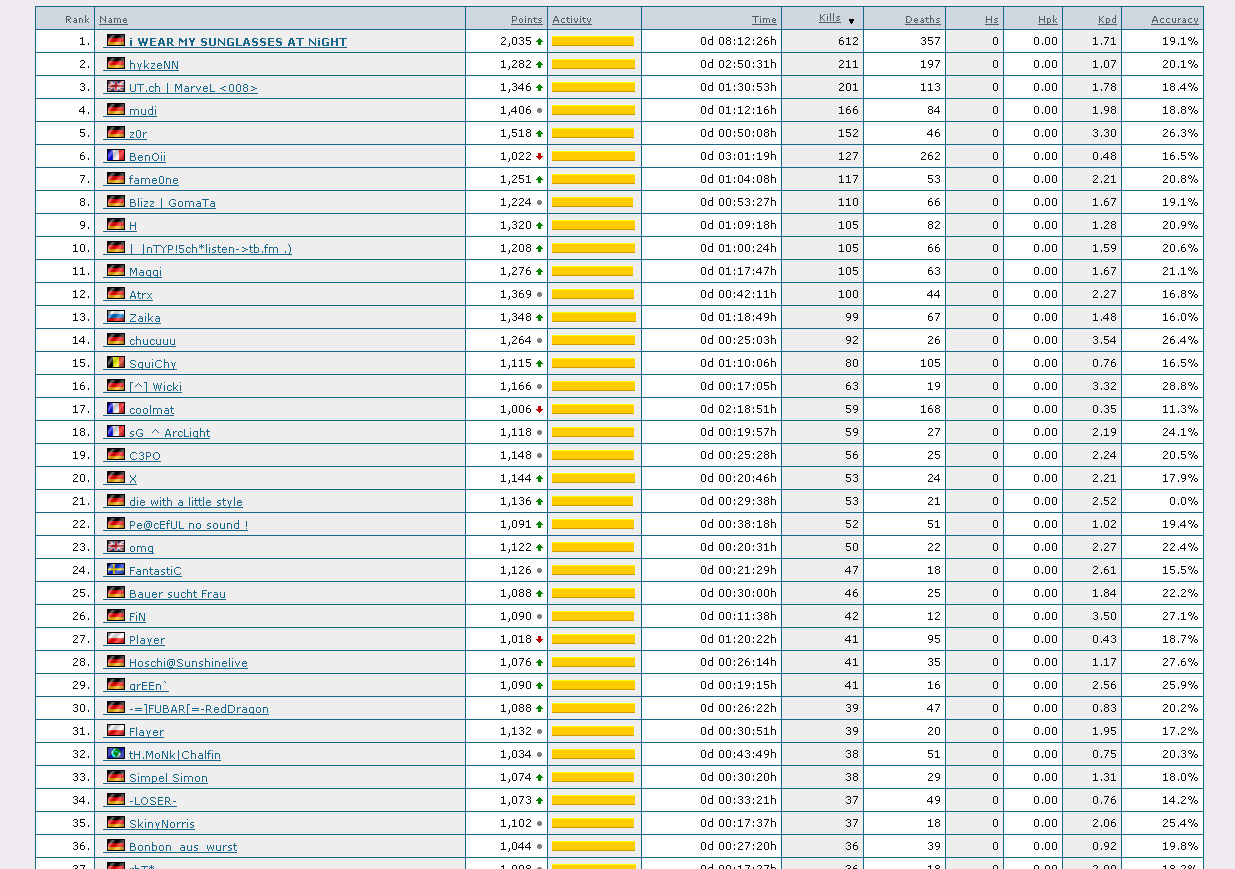Toggle the sort arrow beside Kills header
The width and height of the screenshot is (1235, 869).
tap(851, 20)
